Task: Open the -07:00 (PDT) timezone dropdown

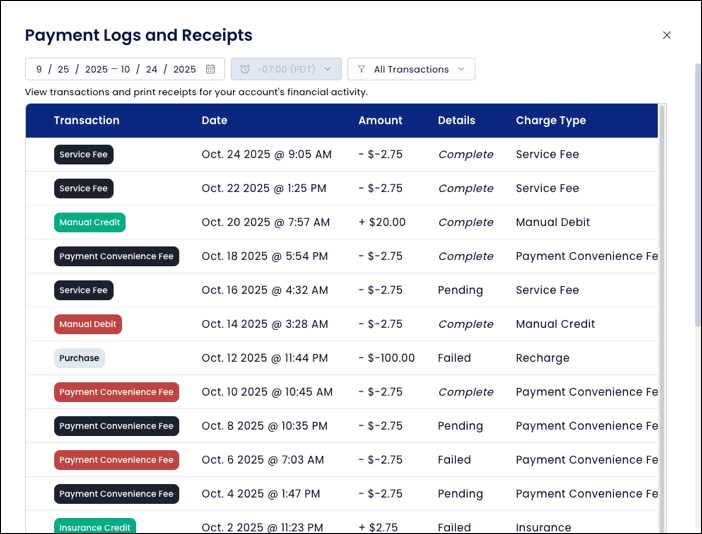Action: point(286,69)
